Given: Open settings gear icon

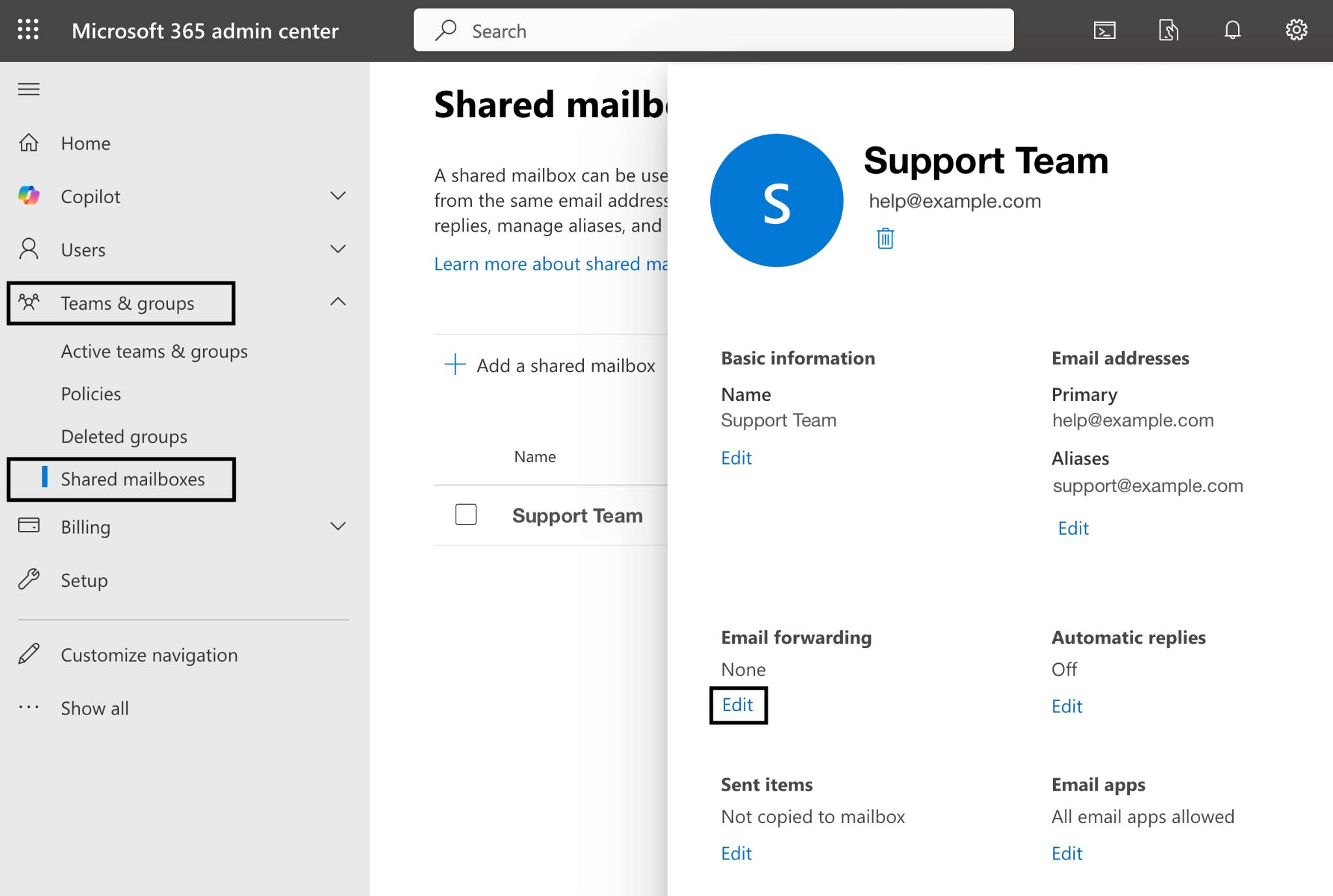Looking at the screenshot, I should click(1296, 30).
